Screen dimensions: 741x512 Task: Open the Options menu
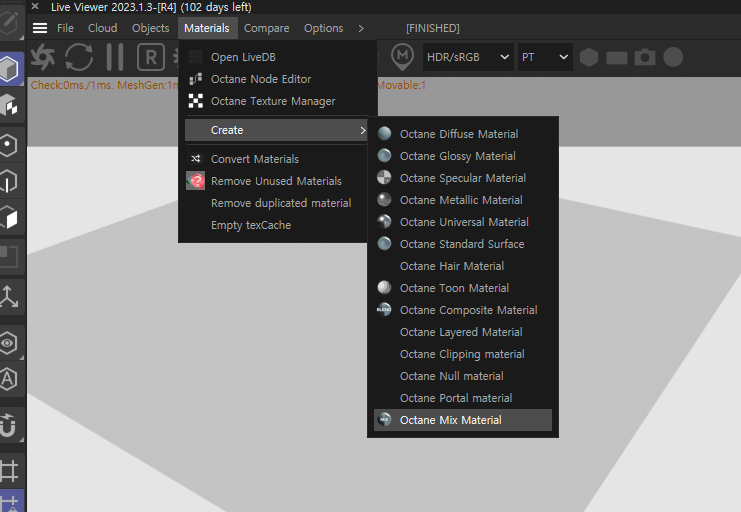coord(323,28)
